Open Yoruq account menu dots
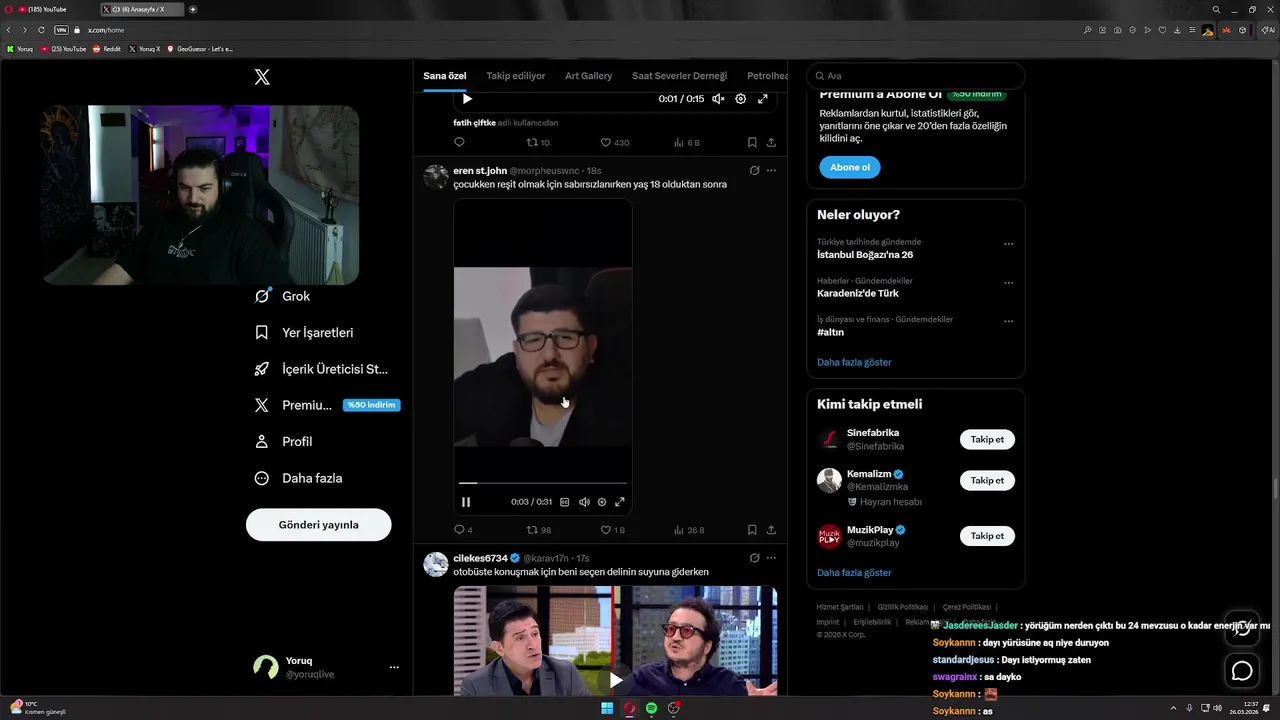The width and height of the screenshot is (1280, 720). coord(394,667)
